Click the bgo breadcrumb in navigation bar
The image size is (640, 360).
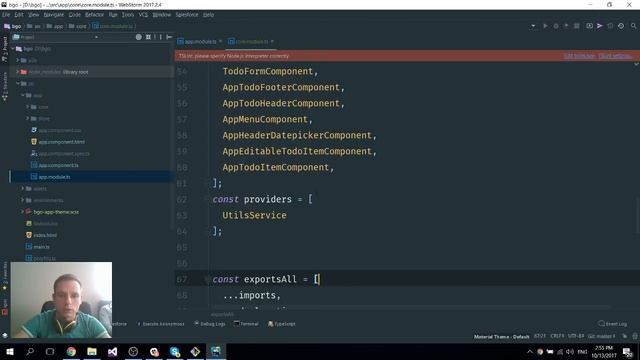(13, 26)
